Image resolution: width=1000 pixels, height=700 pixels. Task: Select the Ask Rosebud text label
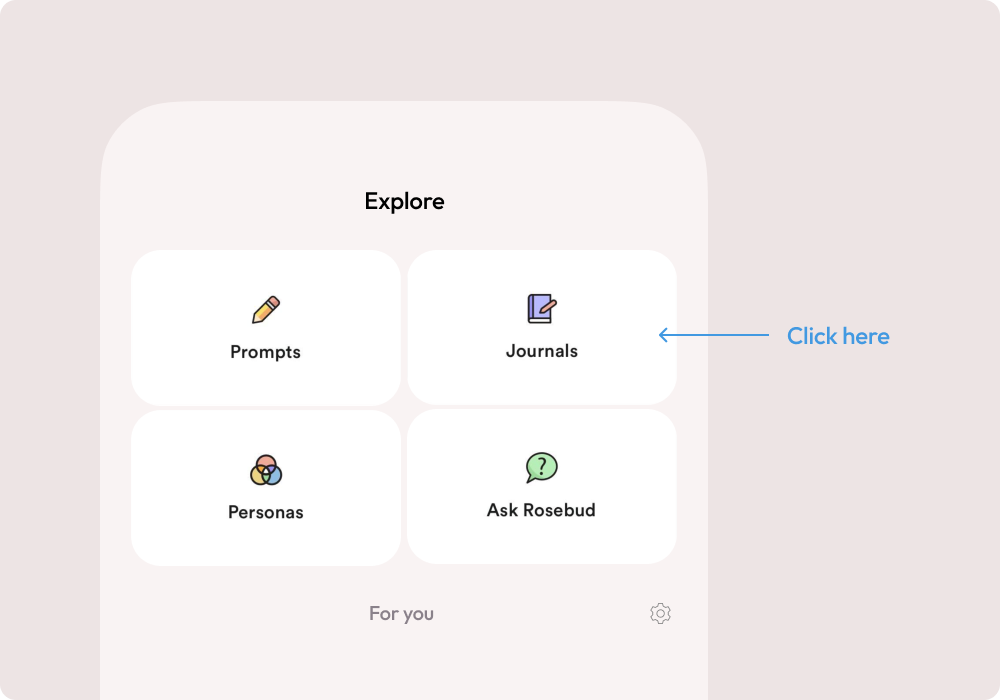pyautogui.click(x=541, y=510)
